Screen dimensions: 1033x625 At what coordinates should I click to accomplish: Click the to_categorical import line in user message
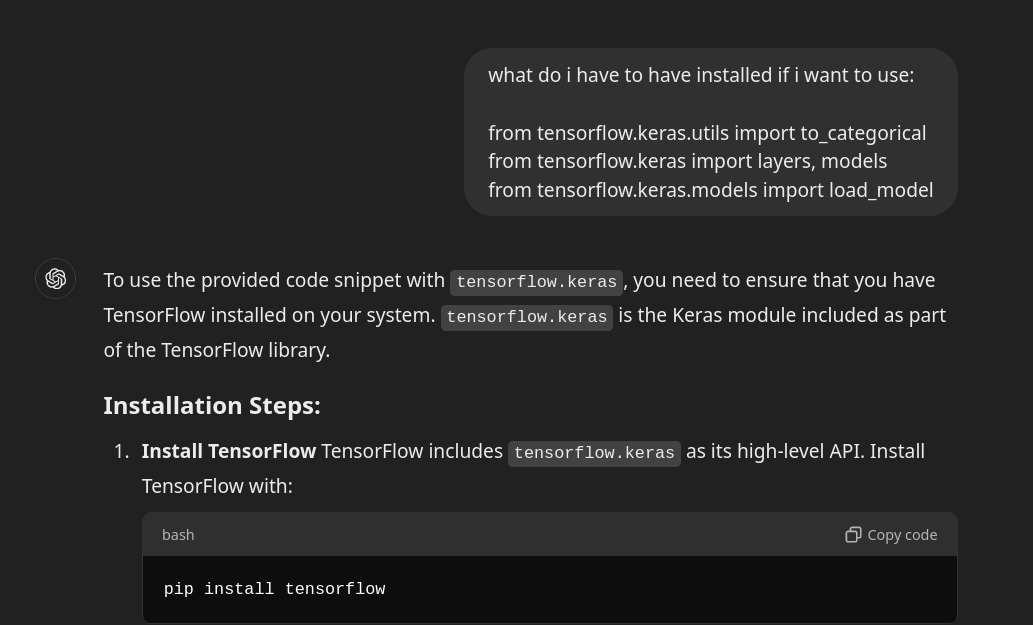coord(707,132)
